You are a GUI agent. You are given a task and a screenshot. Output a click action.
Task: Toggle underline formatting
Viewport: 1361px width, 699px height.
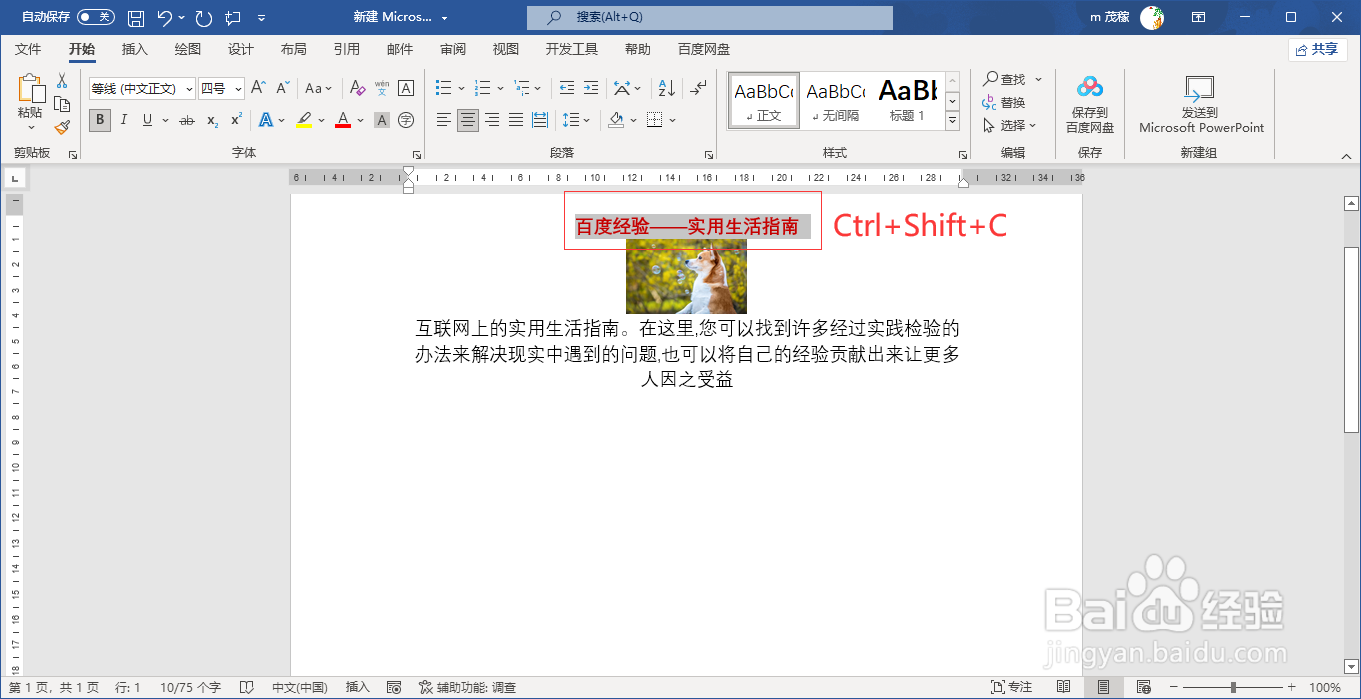[145, 120]
